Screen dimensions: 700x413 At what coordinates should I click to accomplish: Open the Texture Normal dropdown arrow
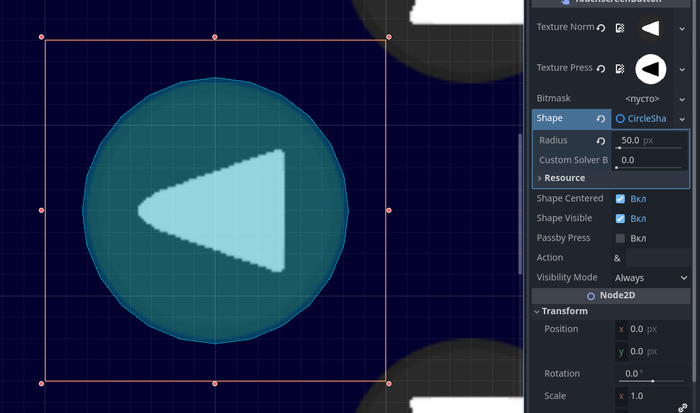[x=683, y=28]
